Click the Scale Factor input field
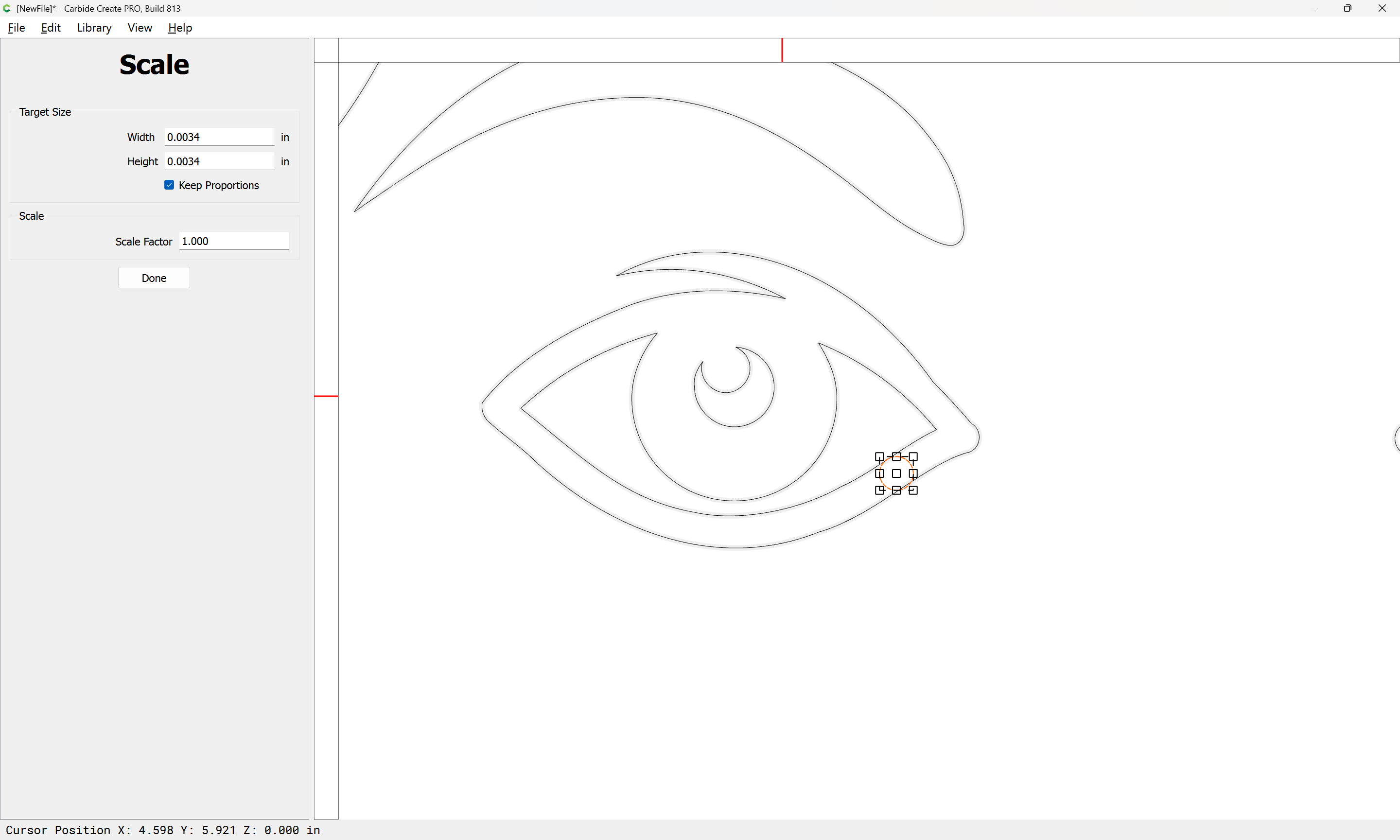This screenshot has height=840, width=1400. coord(234,241)
